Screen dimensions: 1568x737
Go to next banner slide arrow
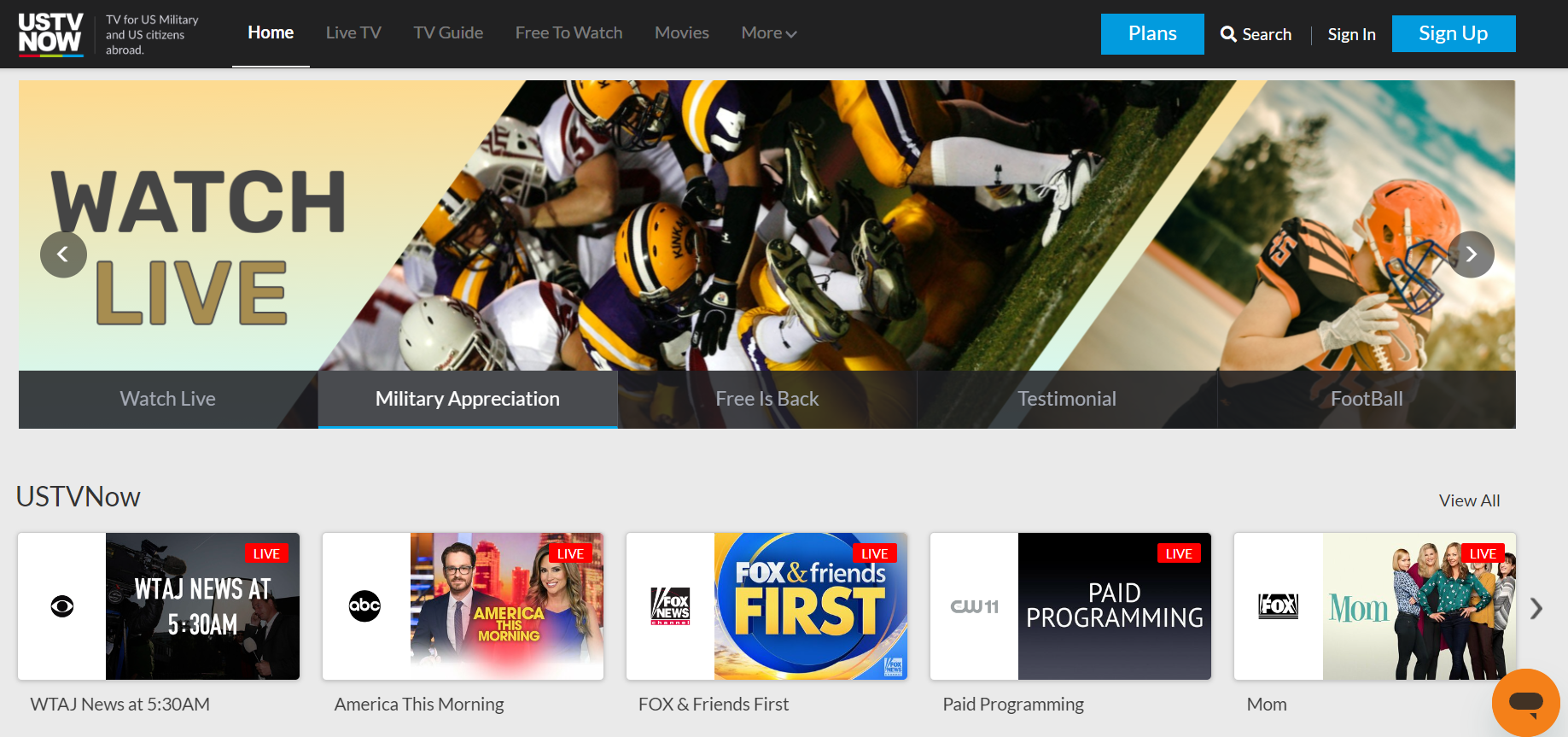point(1471,254)
